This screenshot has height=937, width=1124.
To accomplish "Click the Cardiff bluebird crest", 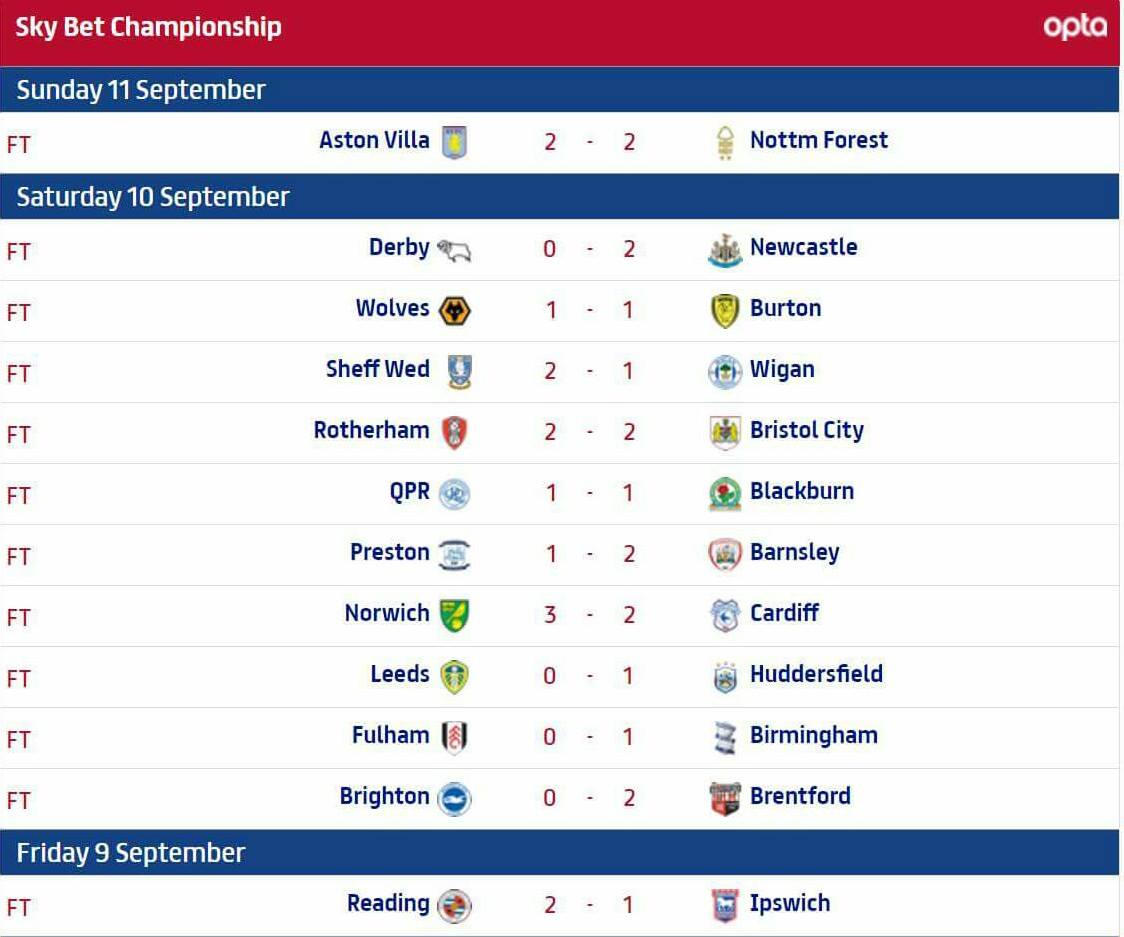I will [x=724, y=615].
